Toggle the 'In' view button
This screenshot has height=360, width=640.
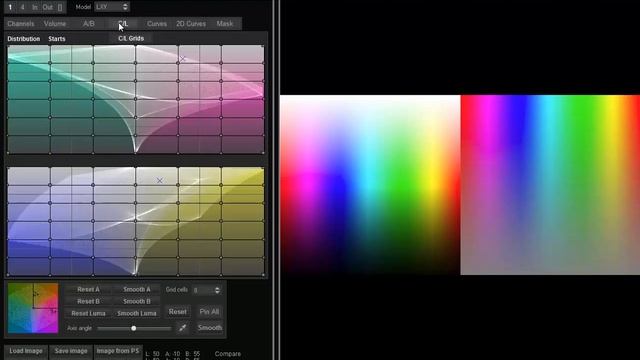click(x=35, y=7)
